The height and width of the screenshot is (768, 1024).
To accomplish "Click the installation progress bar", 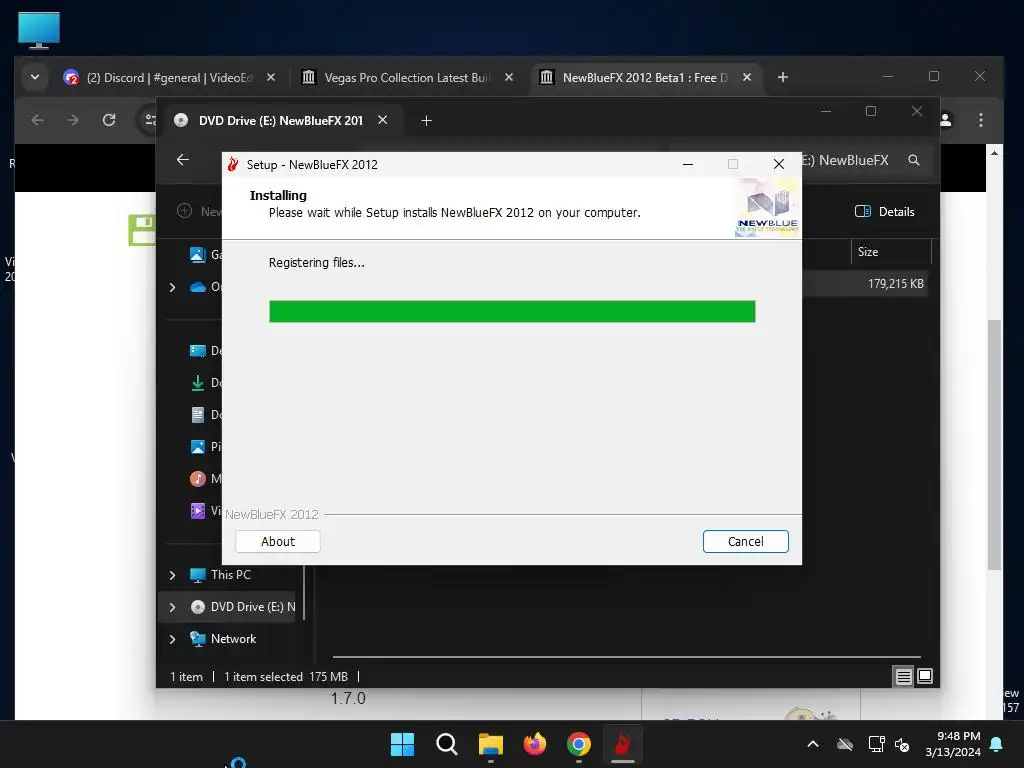I will [512, 312].
